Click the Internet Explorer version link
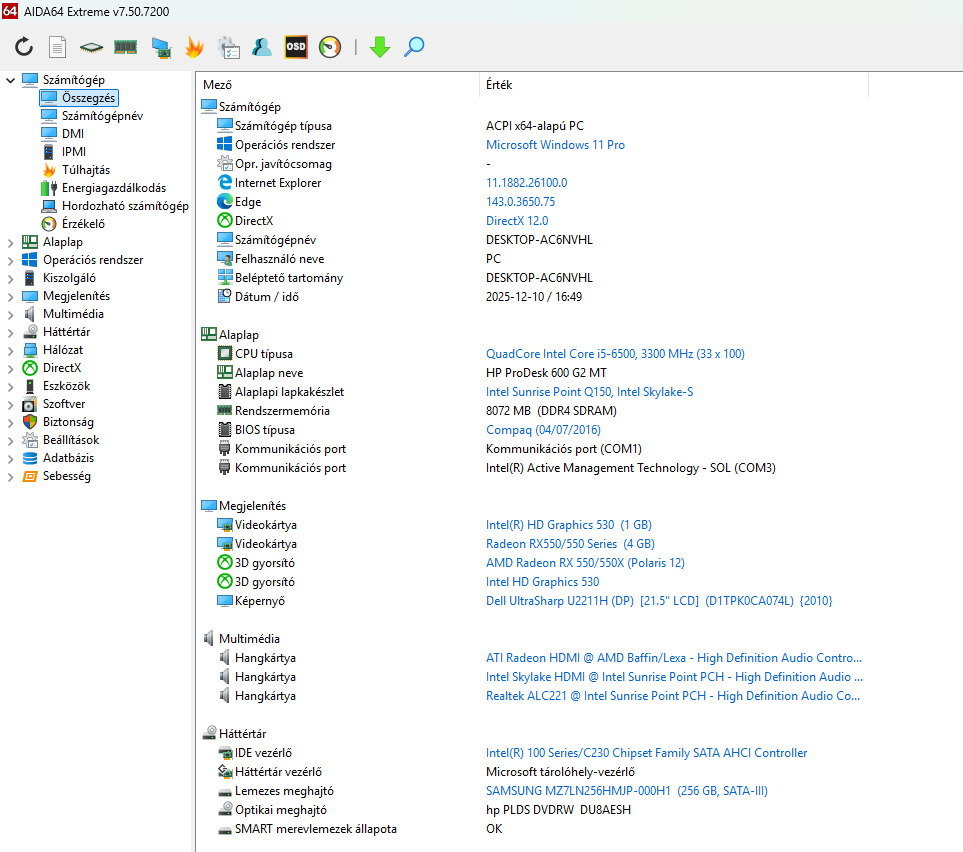This screenshot has height=852, width=963. point(526,183)
